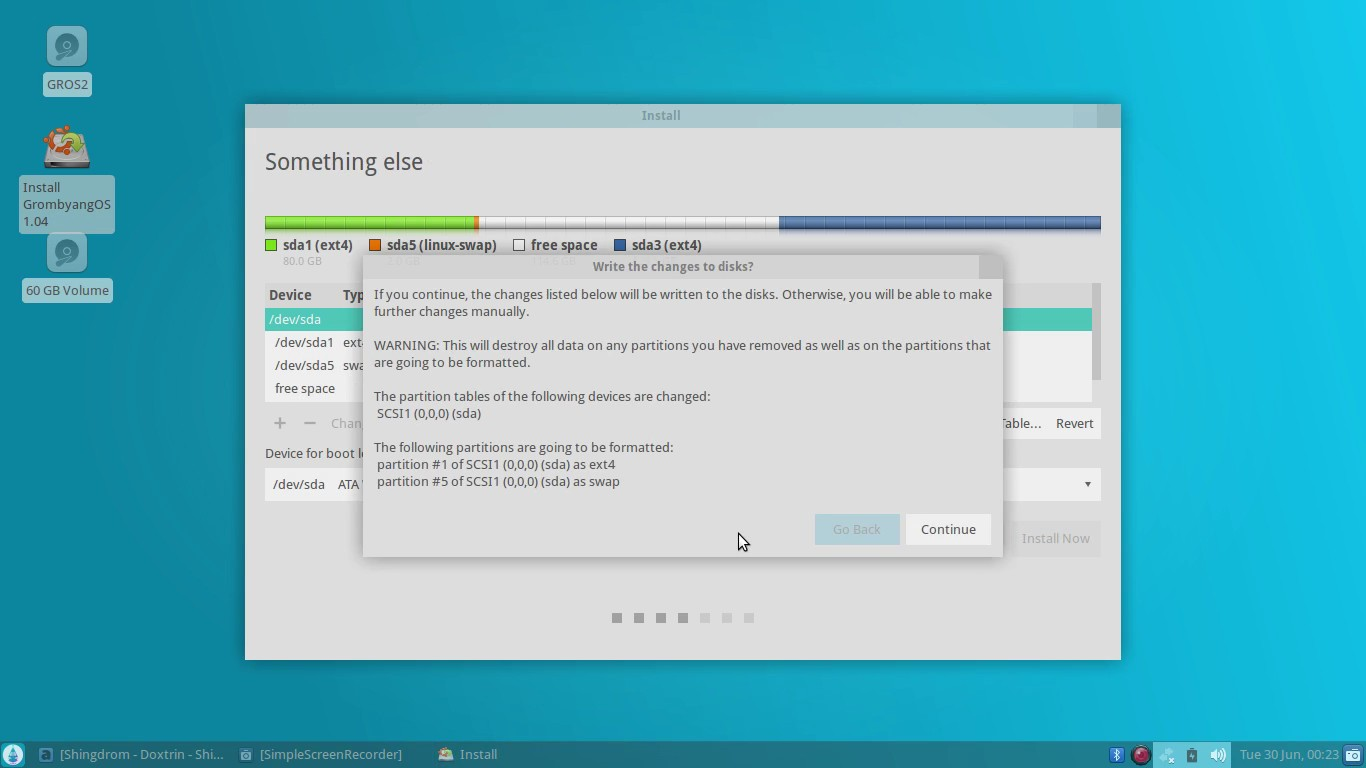Click the Bluetooth tray icon
The image size is (1366, 768).
[x=1117, y=755]
